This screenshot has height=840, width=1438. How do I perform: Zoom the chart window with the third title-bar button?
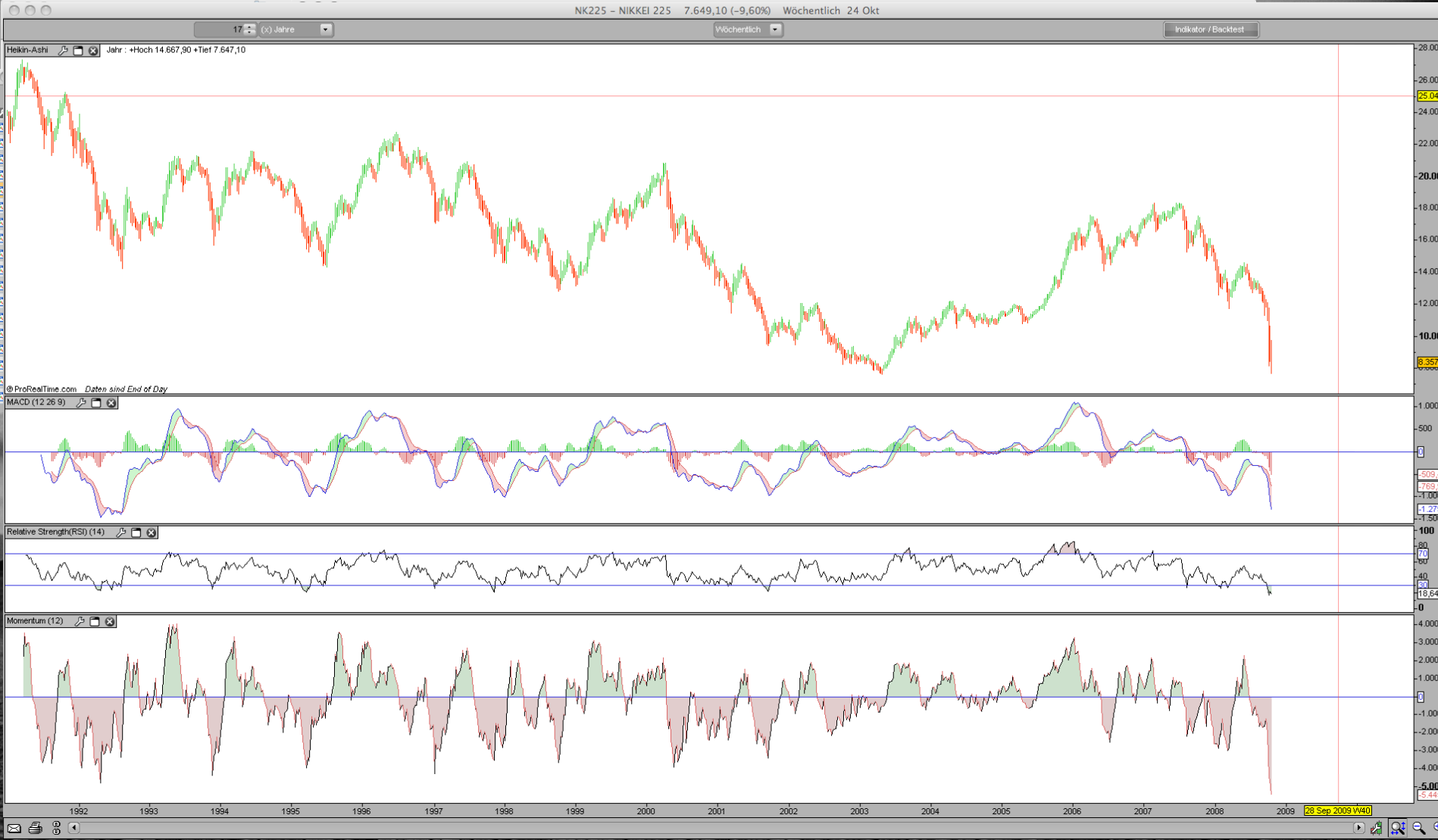tap(46, 11)
